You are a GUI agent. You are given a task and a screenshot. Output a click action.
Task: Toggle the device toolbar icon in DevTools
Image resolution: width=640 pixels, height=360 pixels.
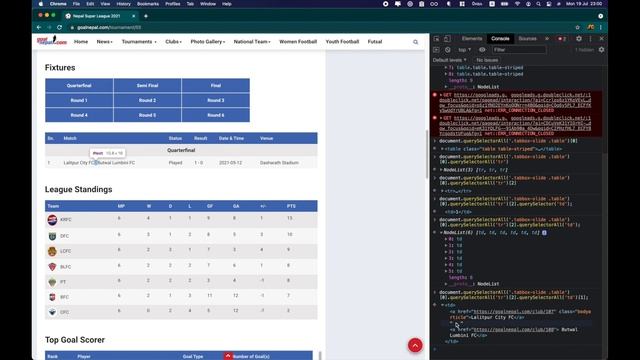[447, 39]
